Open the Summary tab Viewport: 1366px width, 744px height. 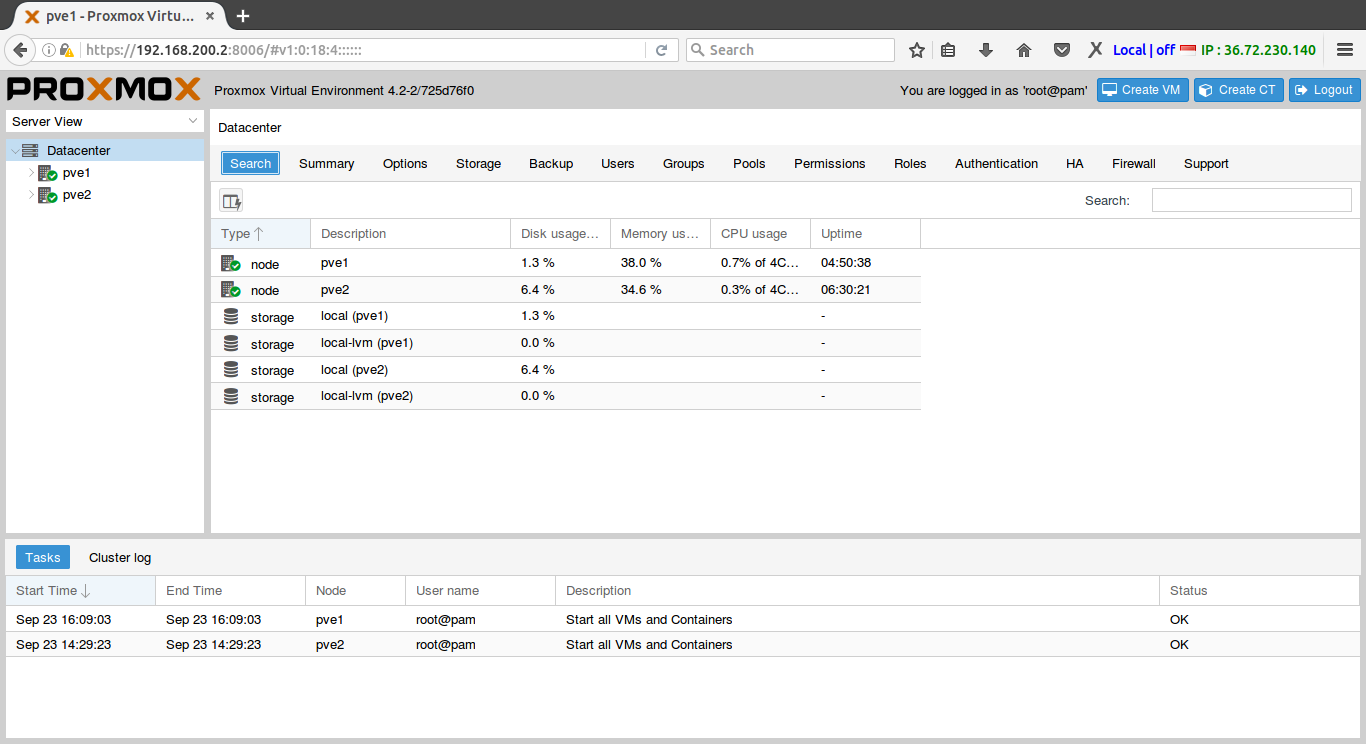326,164
